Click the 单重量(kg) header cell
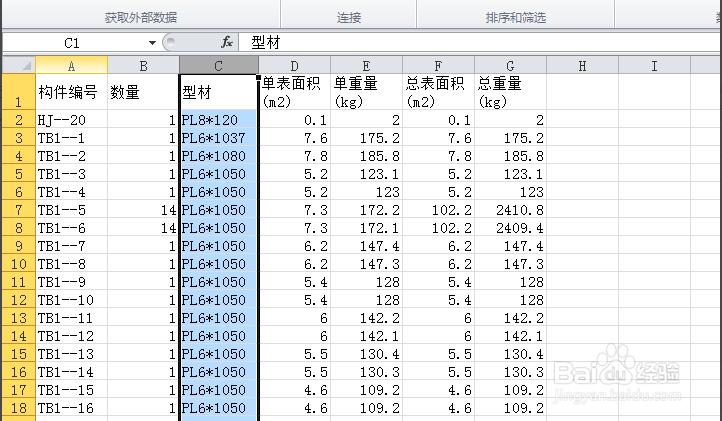The height and width of the screenshot is (421, 722). coord(367,92)
